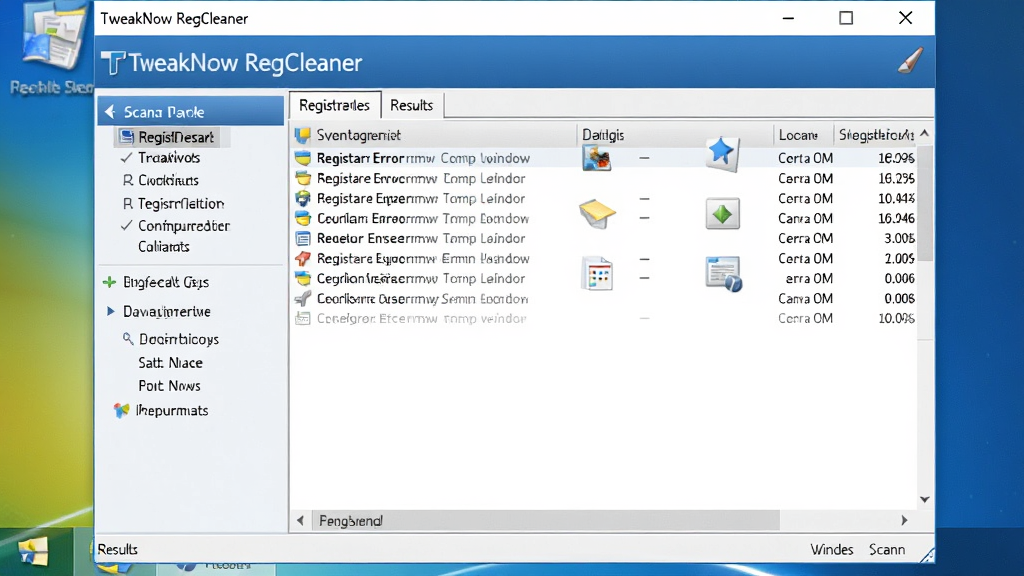
Task: Click the document info icon
Action: coord(724,273)
